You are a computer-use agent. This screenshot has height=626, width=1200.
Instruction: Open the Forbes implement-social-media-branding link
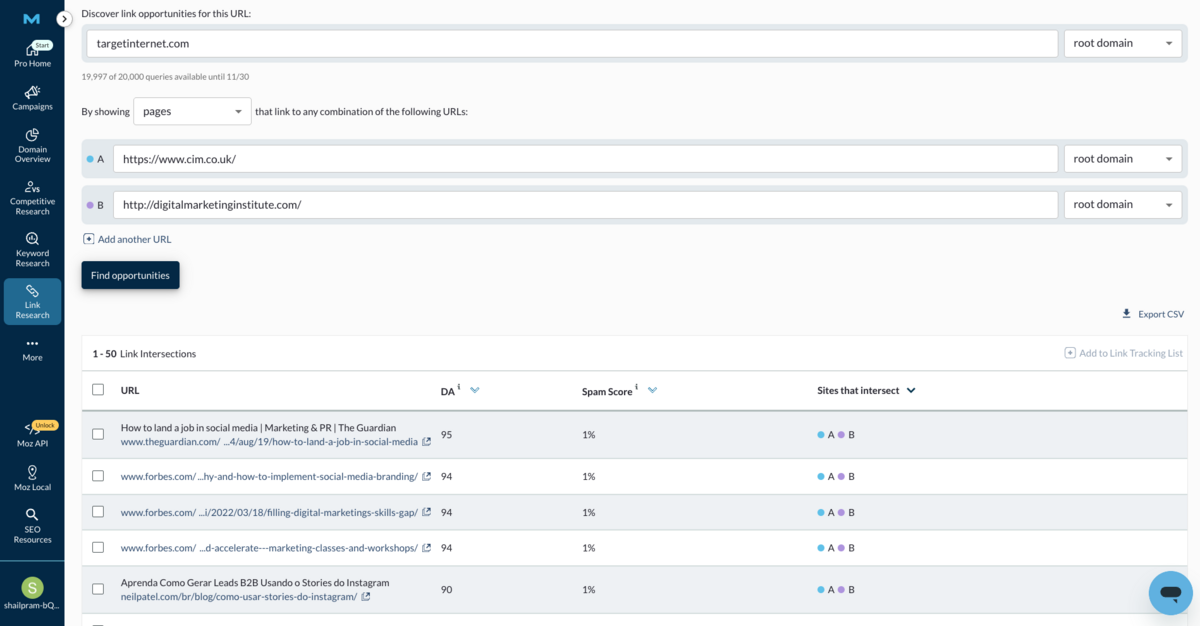coord(269,477)
